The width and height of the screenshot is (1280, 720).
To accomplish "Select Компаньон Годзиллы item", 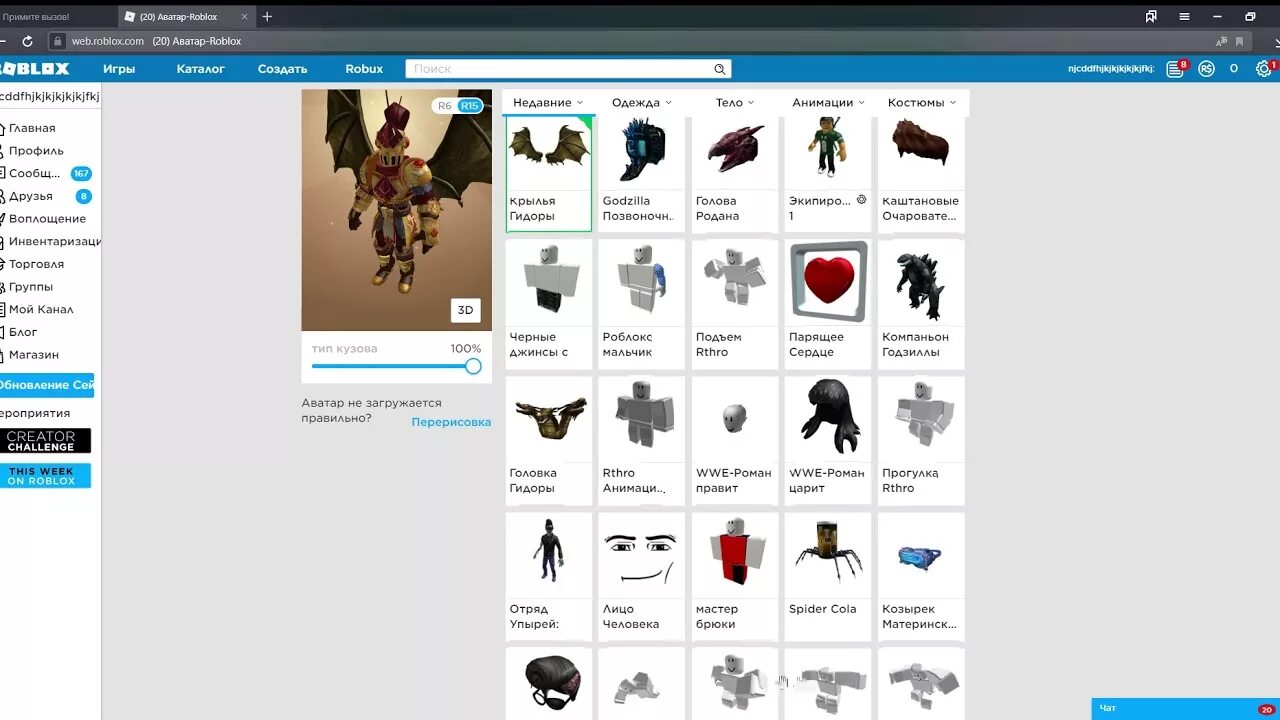I will tap(921, 304).
